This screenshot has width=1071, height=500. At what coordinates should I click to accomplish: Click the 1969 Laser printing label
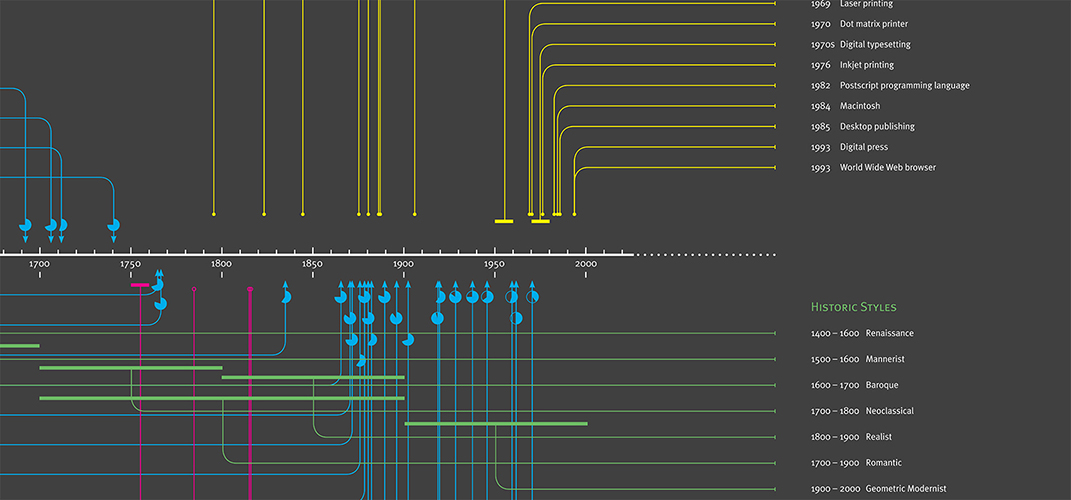pos(852,4)
